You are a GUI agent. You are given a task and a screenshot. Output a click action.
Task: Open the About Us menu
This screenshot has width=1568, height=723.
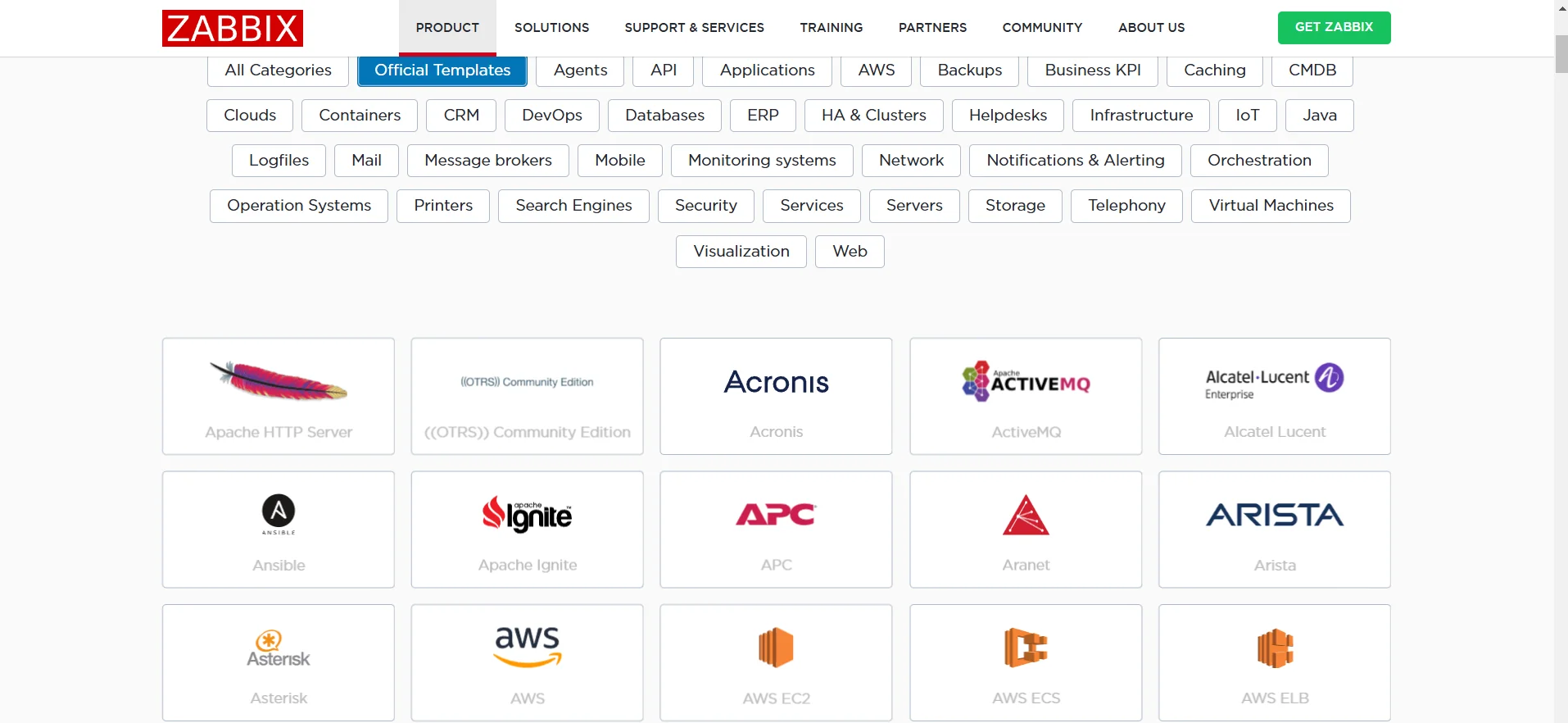pos(1151,28)
